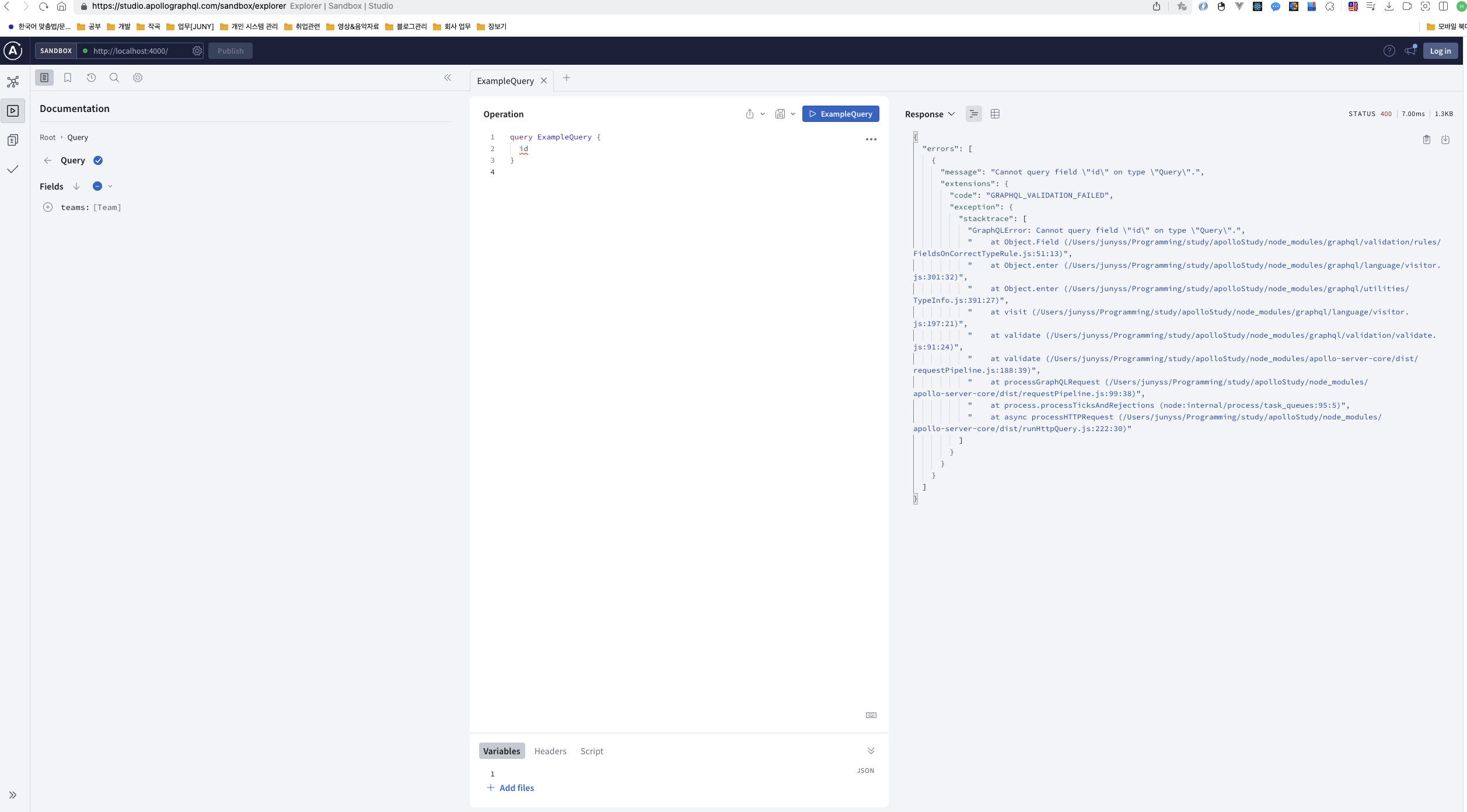Run the ExampleQuery operation button

click(840, 114)
